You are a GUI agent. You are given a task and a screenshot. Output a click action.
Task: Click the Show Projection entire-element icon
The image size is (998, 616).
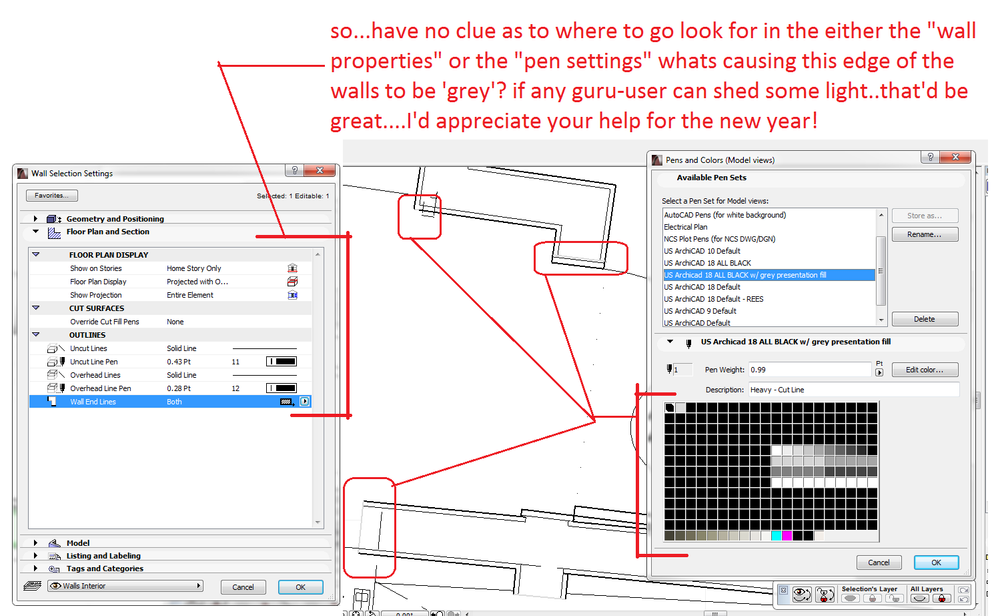point(292,295)
